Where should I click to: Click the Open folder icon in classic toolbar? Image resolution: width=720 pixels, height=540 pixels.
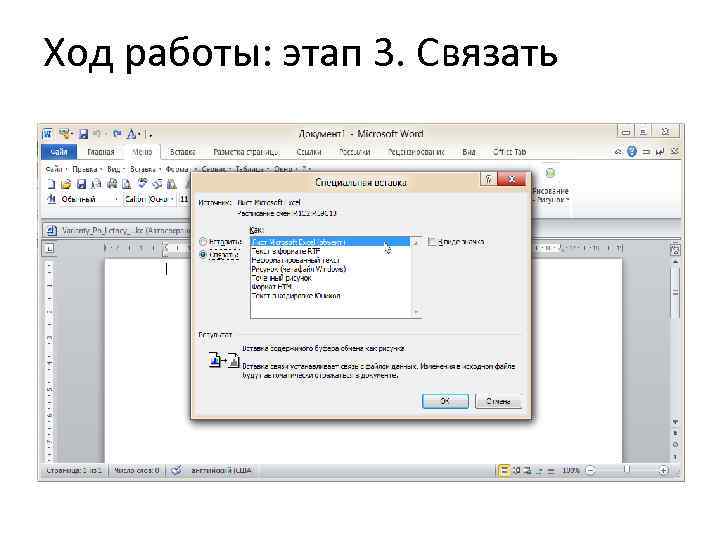pos(66,184)
